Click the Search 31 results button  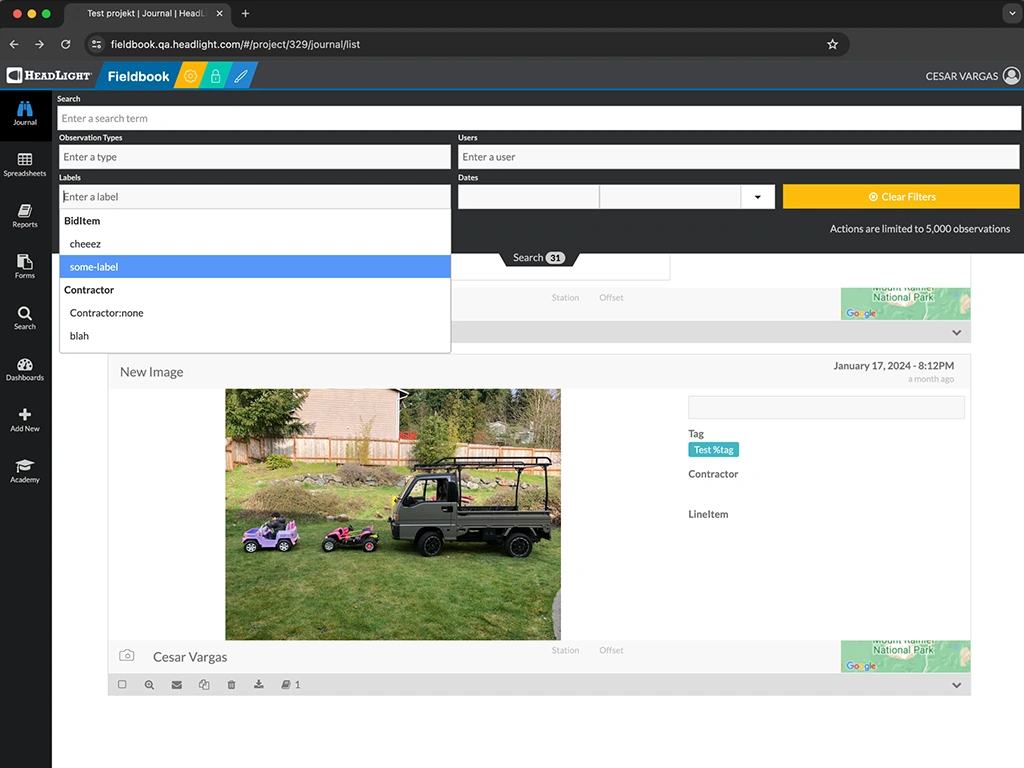(538, 258)
